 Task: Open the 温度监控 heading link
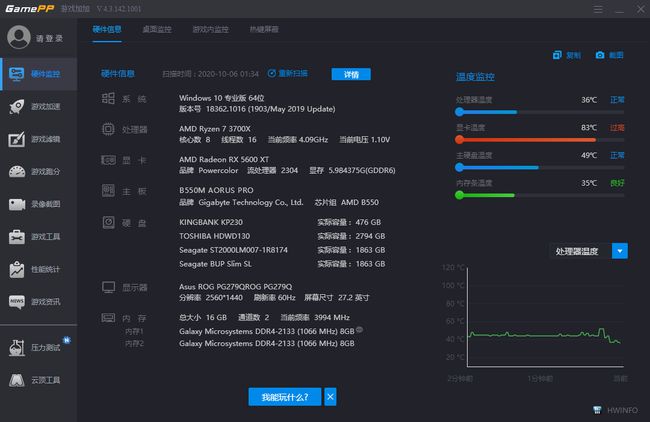[475, 77]
